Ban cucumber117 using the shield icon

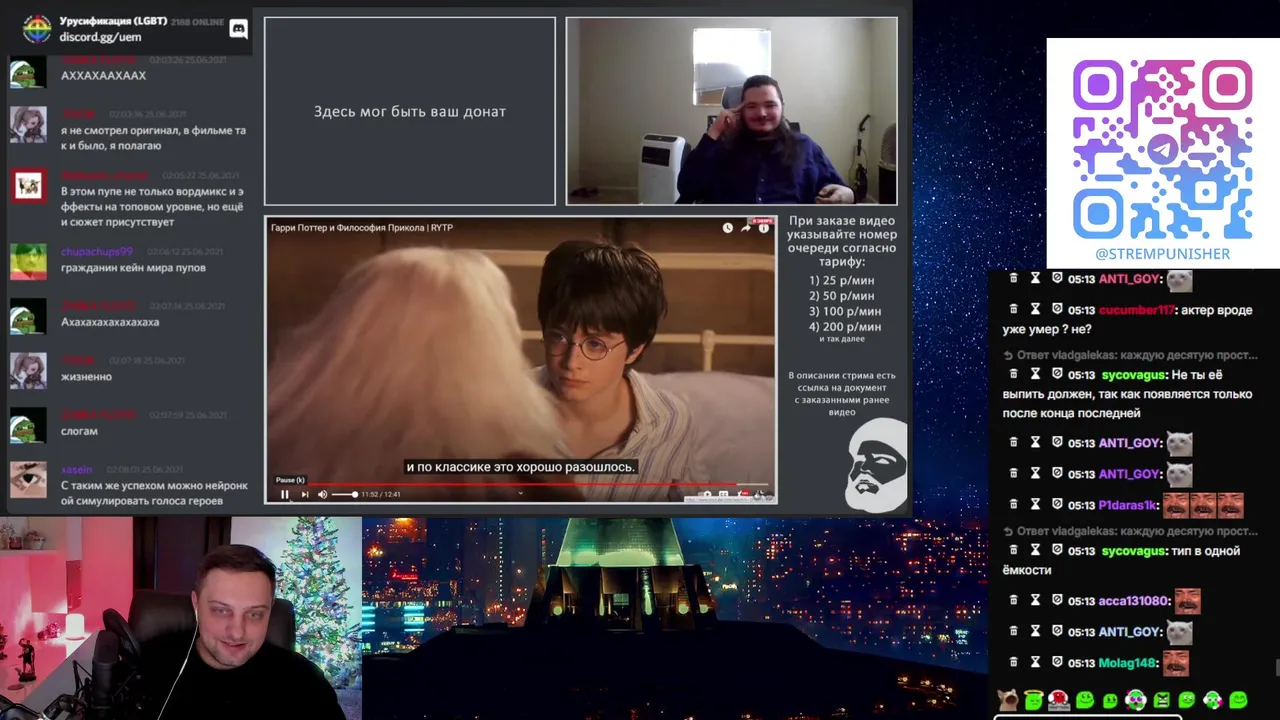coord(1057,310)
